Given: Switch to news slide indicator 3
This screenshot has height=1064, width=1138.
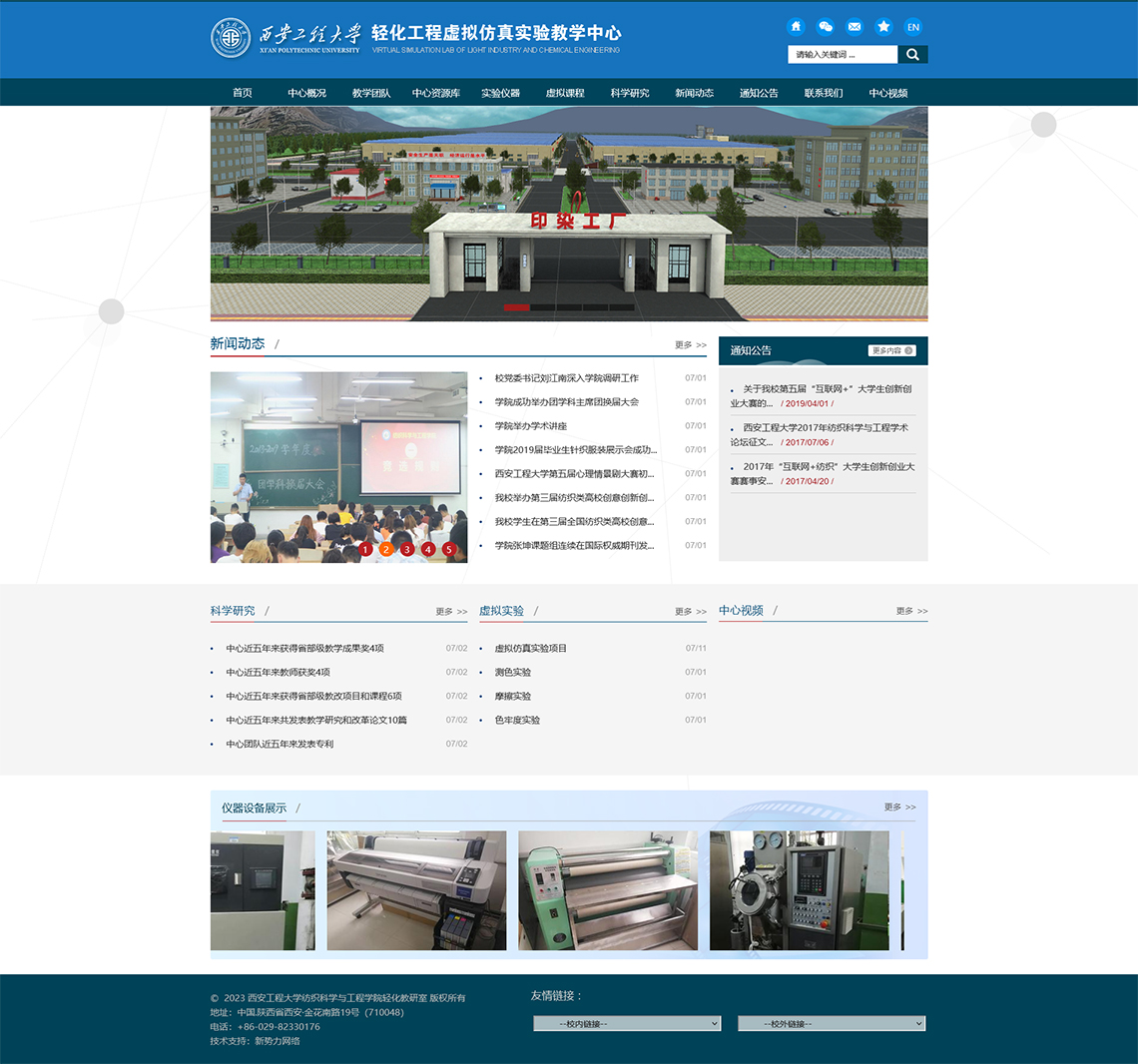Looking at the screenshot, I should click(407, 549).
